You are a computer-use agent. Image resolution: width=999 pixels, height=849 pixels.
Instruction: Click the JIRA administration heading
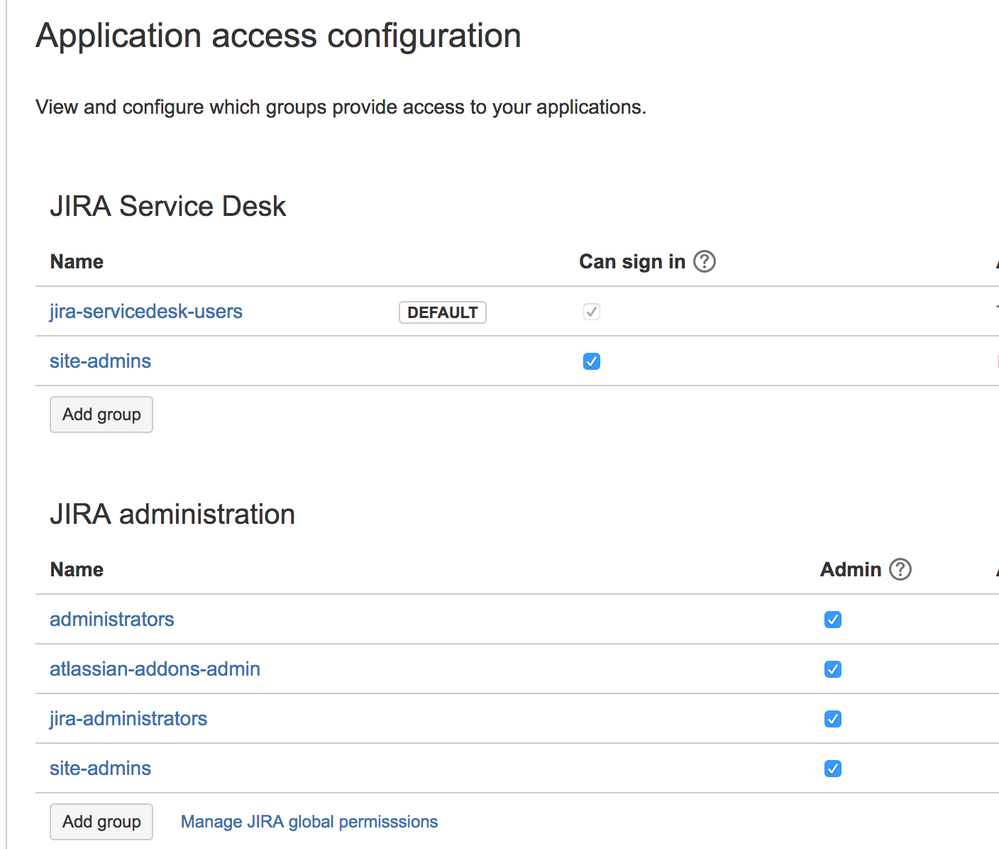(172, 514)
